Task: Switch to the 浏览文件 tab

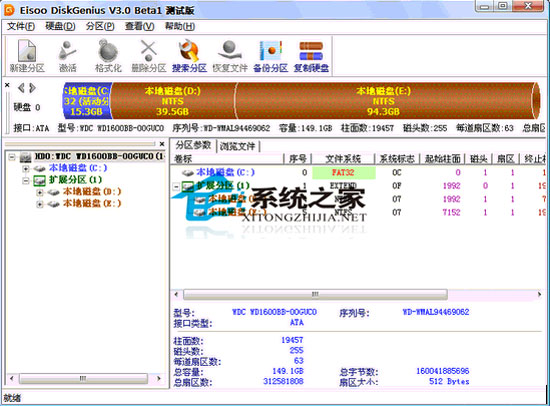Action: (237, 146)
